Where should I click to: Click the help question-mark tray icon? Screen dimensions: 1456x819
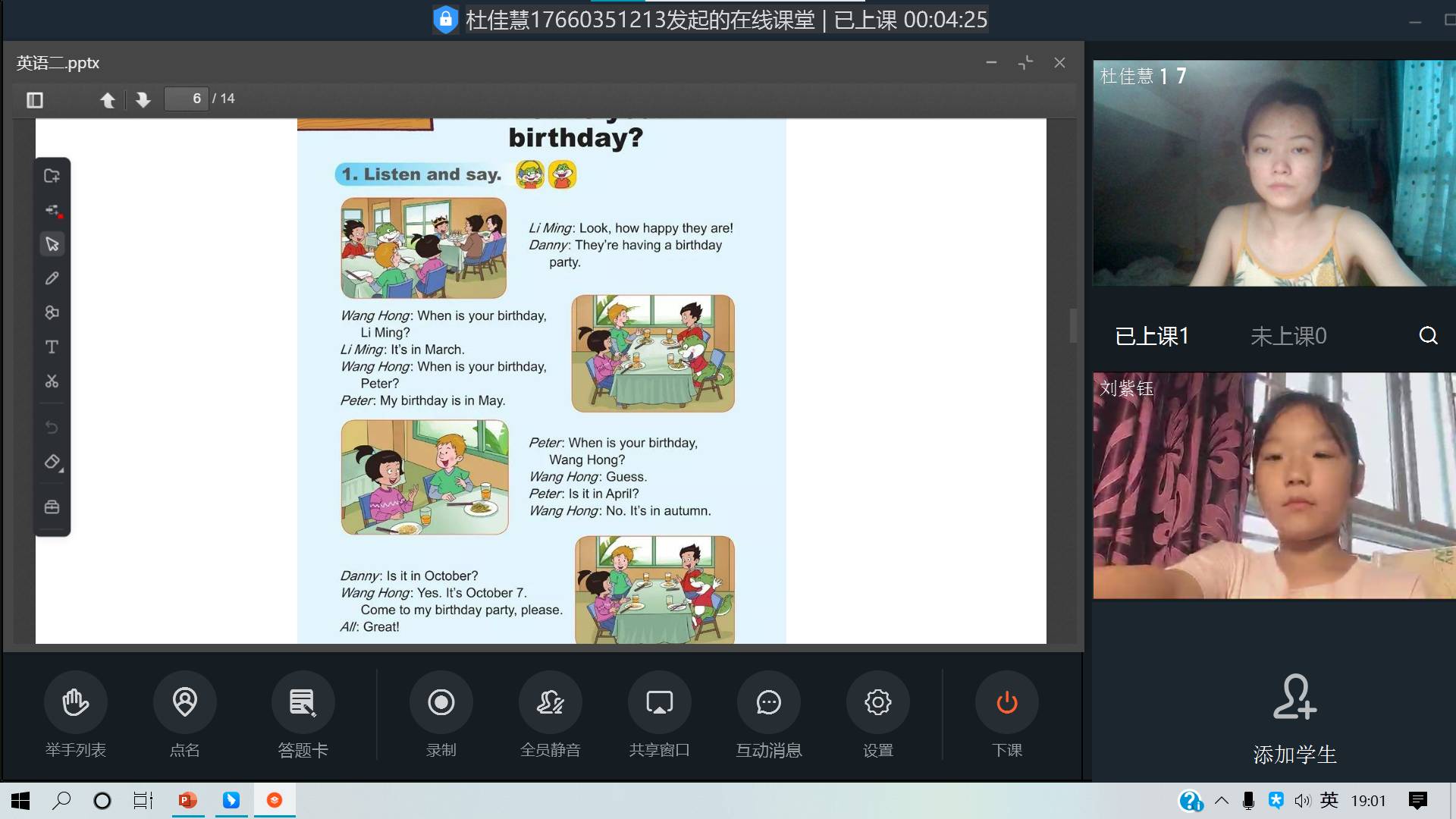1191,801
